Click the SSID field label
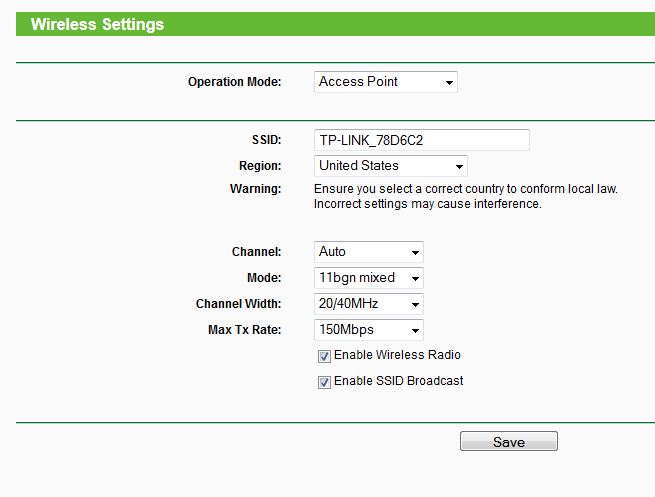 (267, 140)
